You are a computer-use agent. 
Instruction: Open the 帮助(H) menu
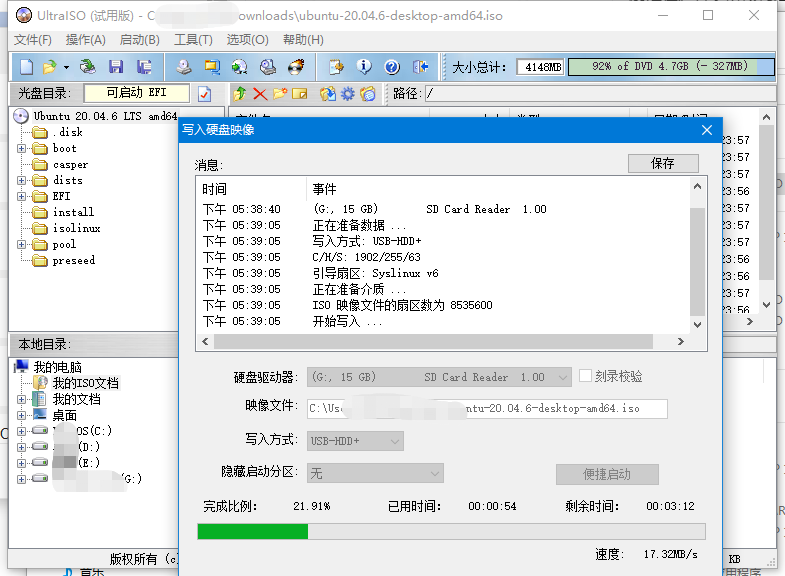tap(303, 40)
